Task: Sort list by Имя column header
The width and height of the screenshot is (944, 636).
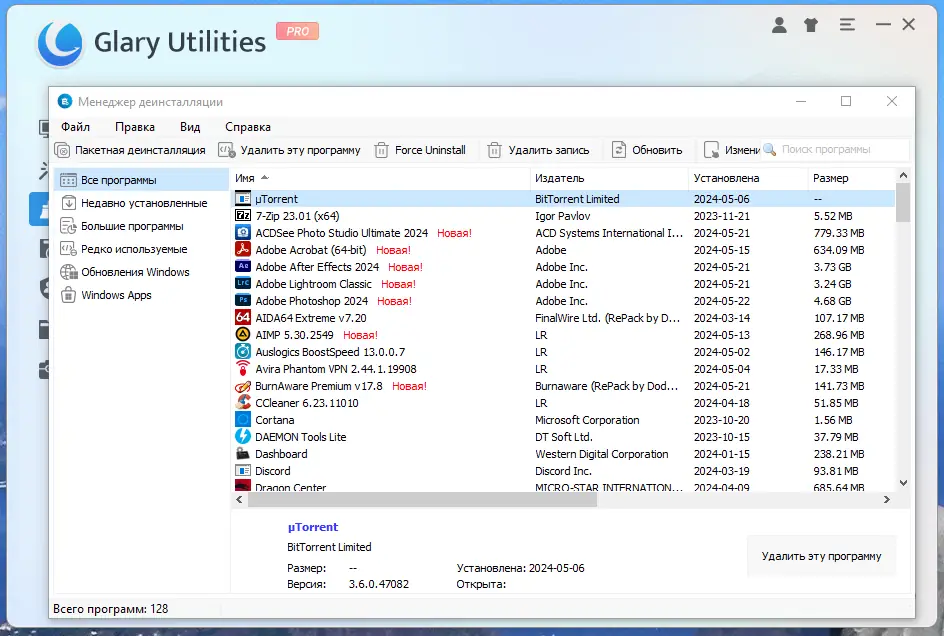Action: 379,178
